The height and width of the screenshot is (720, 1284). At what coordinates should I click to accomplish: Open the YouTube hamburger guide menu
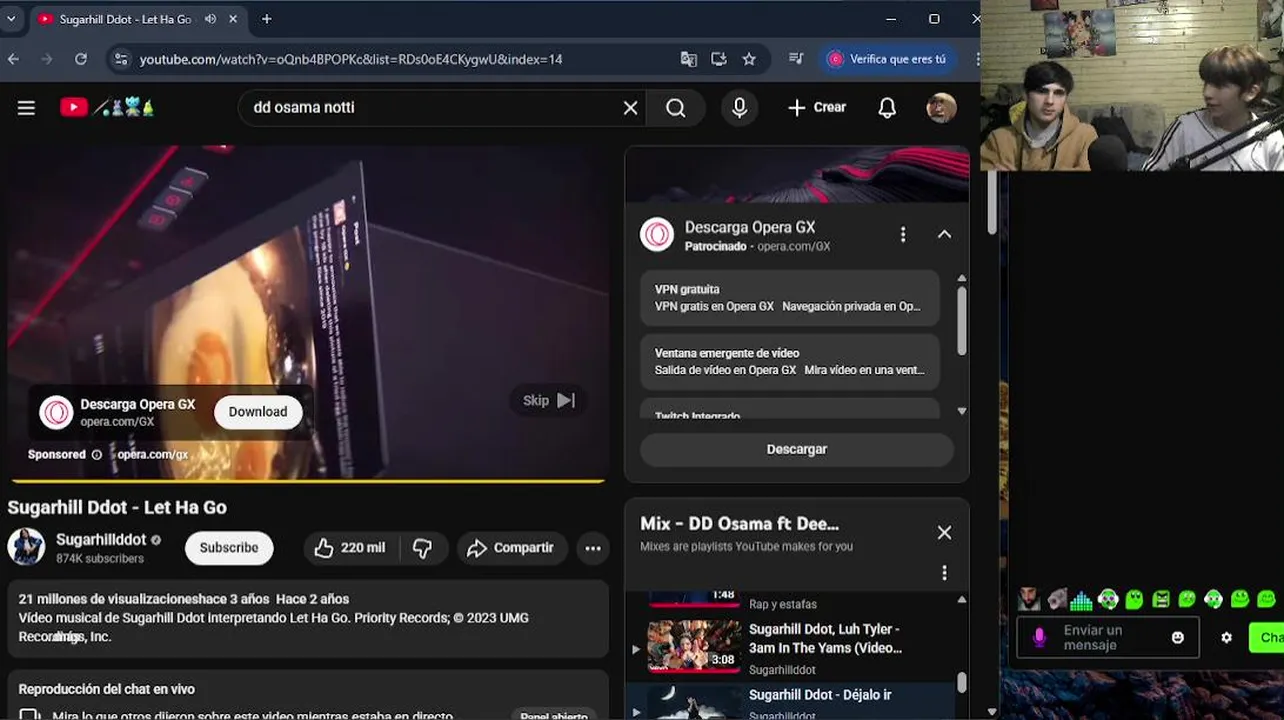pos(26,108)
